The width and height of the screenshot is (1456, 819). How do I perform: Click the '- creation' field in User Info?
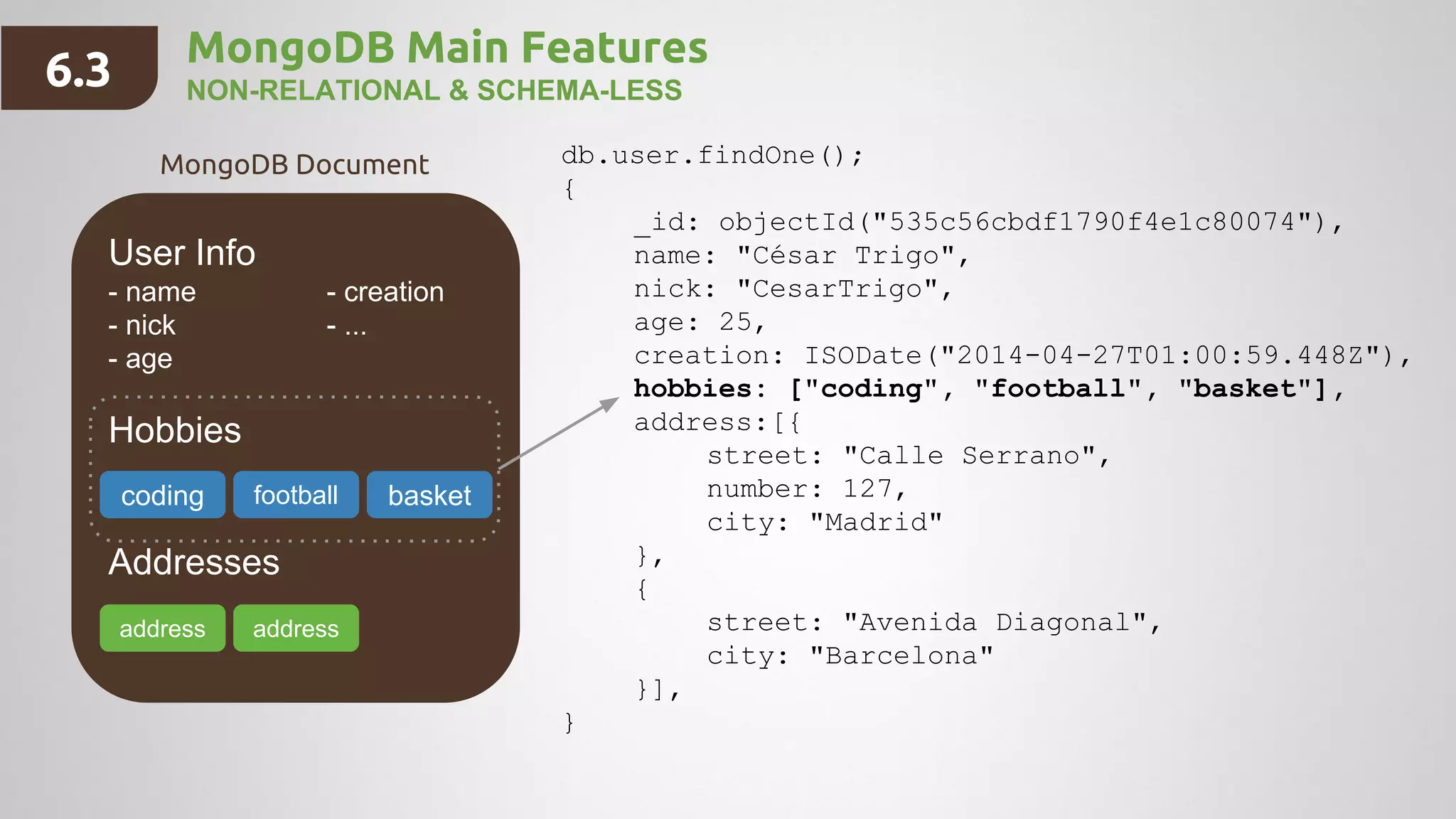click(385, 292)
